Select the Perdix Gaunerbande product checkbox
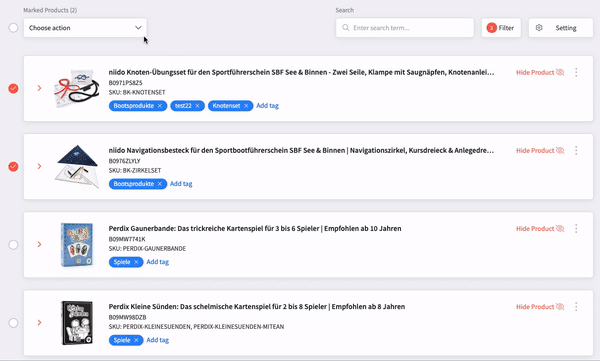The width and height of the screenshot is (600, 361). [x=13, y=245]
